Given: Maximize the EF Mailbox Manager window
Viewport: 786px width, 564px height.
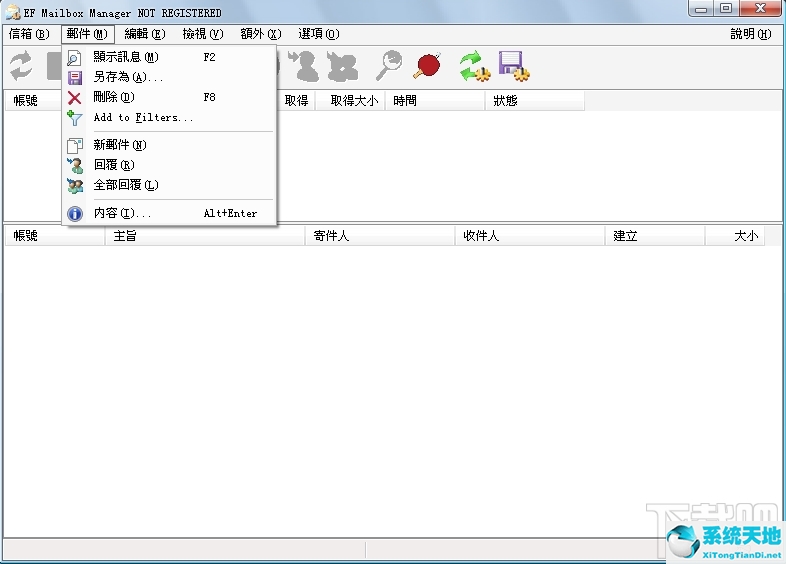Looking at the screenshot, I should tap(726, 9).
